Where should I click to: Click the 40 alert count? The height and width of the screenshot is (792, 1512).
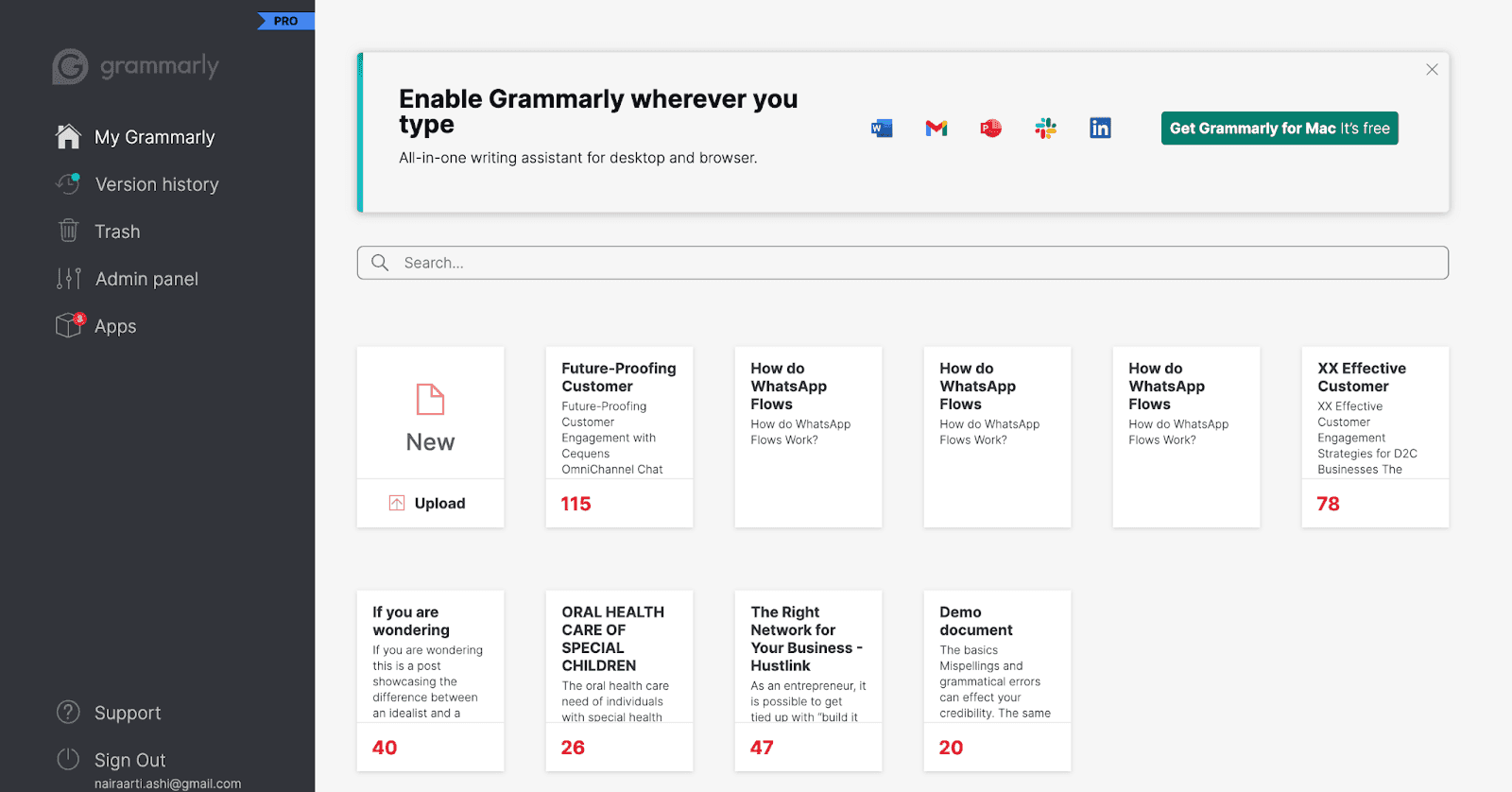[385, 748]
